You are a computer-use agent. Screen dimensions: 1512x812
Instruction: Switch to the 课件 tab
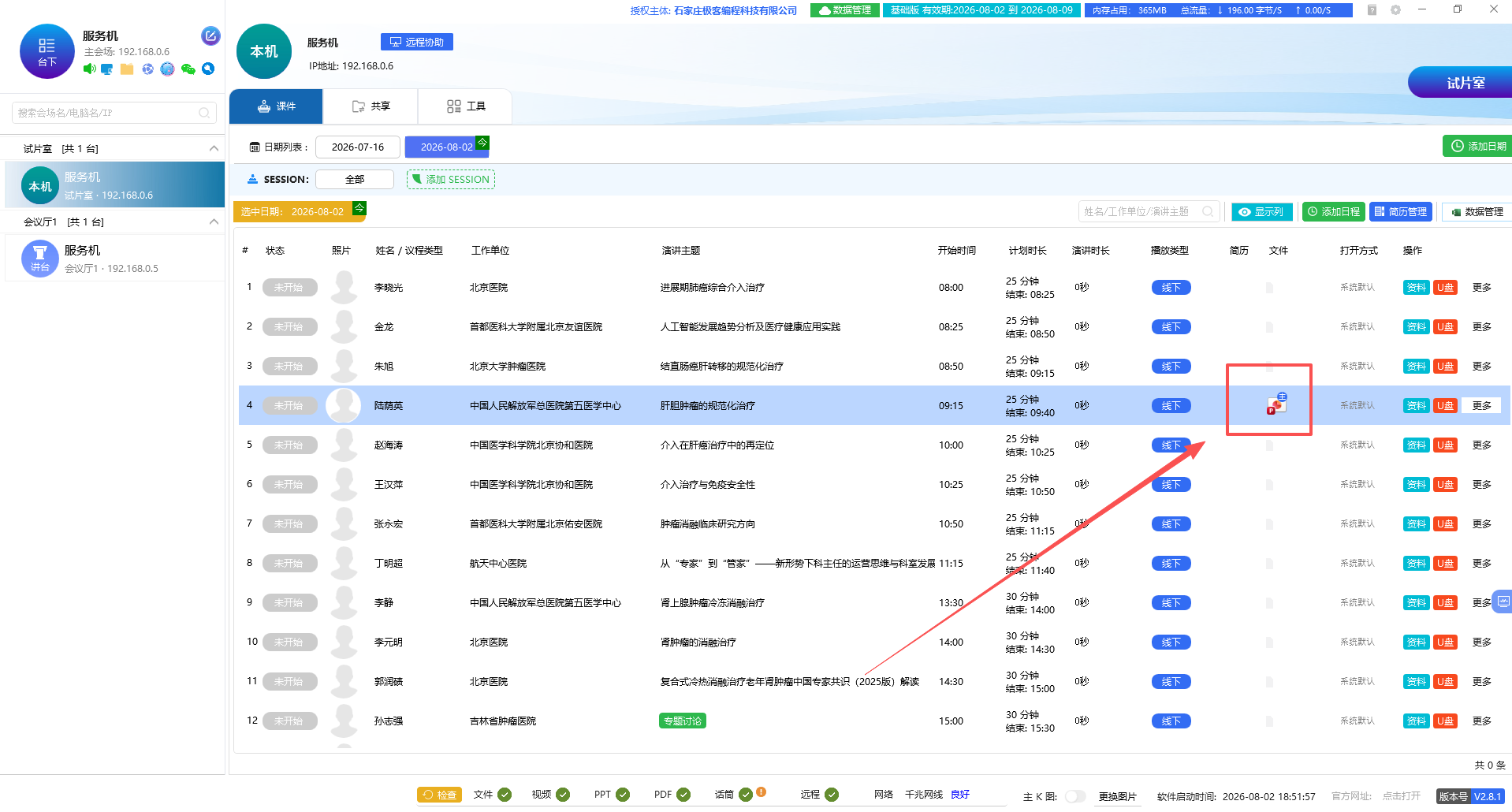tap(276, 106)
